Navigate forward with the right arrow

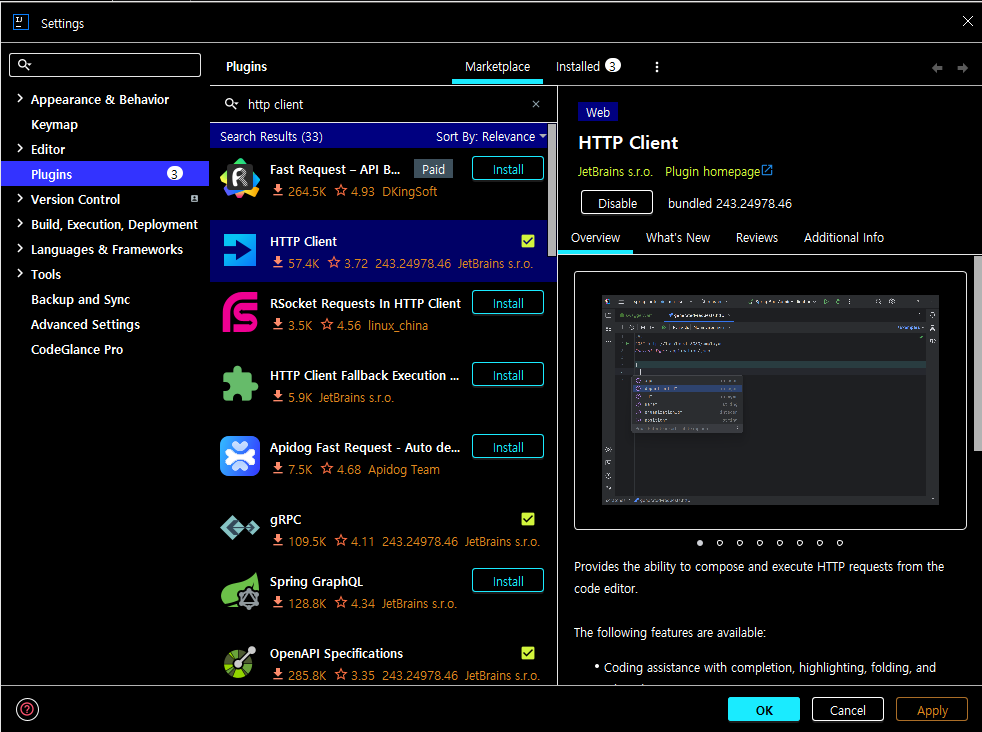(x=963, y=68)
